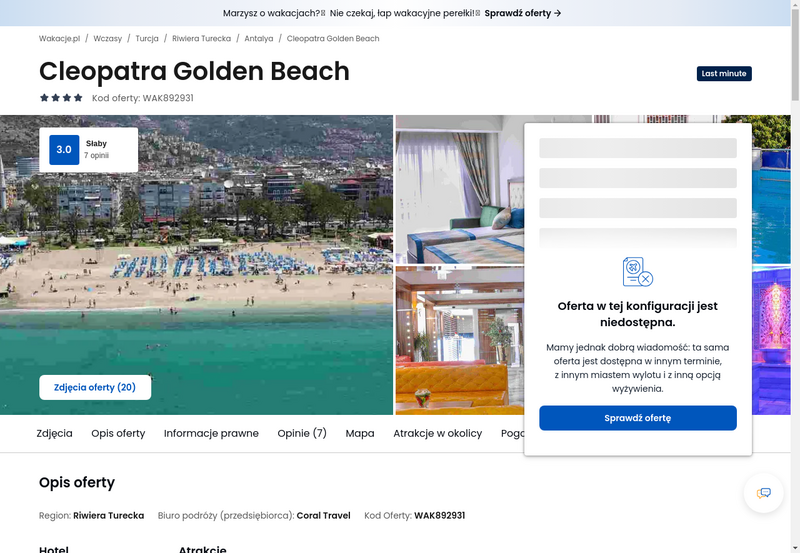Go to Wczasy breadcrumb link
The image size is (800, 553).
[108, 39]
